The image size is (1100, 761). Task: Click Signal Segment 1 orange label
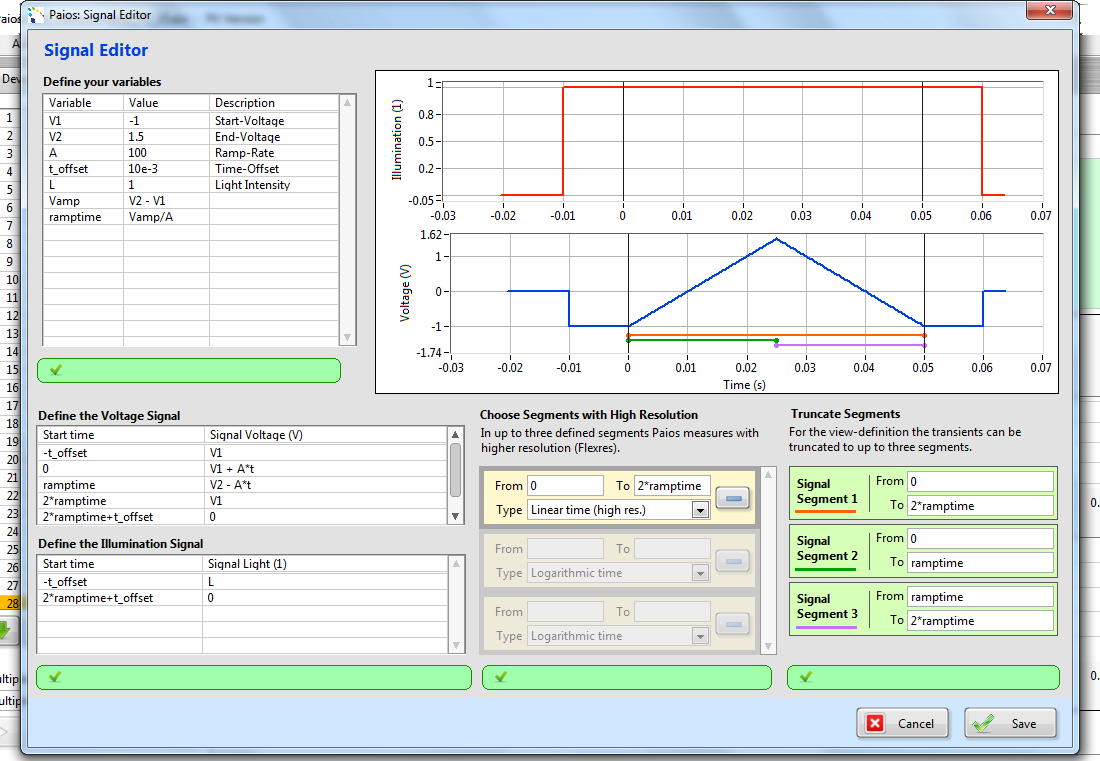pos(827,492)
